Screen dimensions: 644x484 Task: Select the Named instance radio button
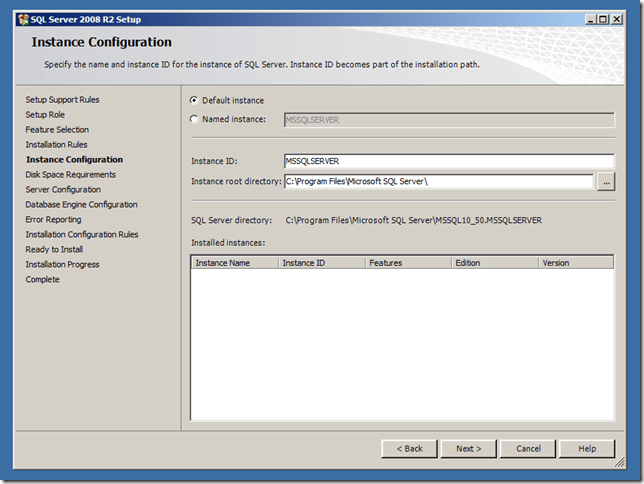[x=194, y=120]
